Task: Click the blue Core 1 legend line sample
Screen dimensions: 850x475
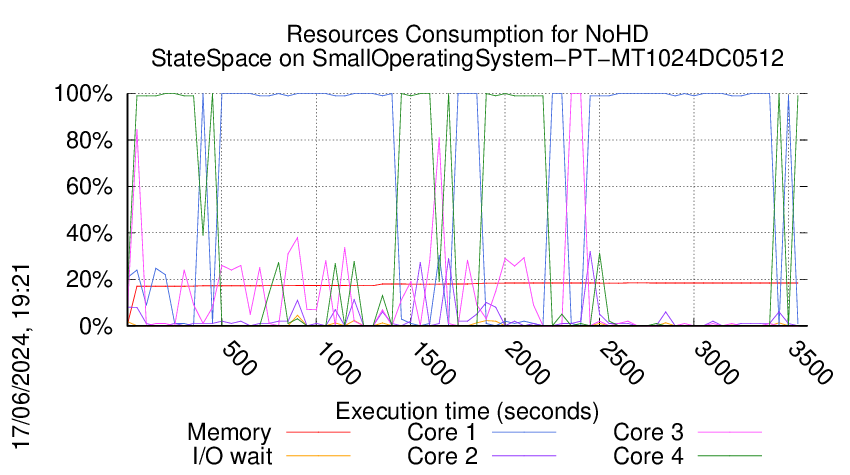Action: [524, 432]
